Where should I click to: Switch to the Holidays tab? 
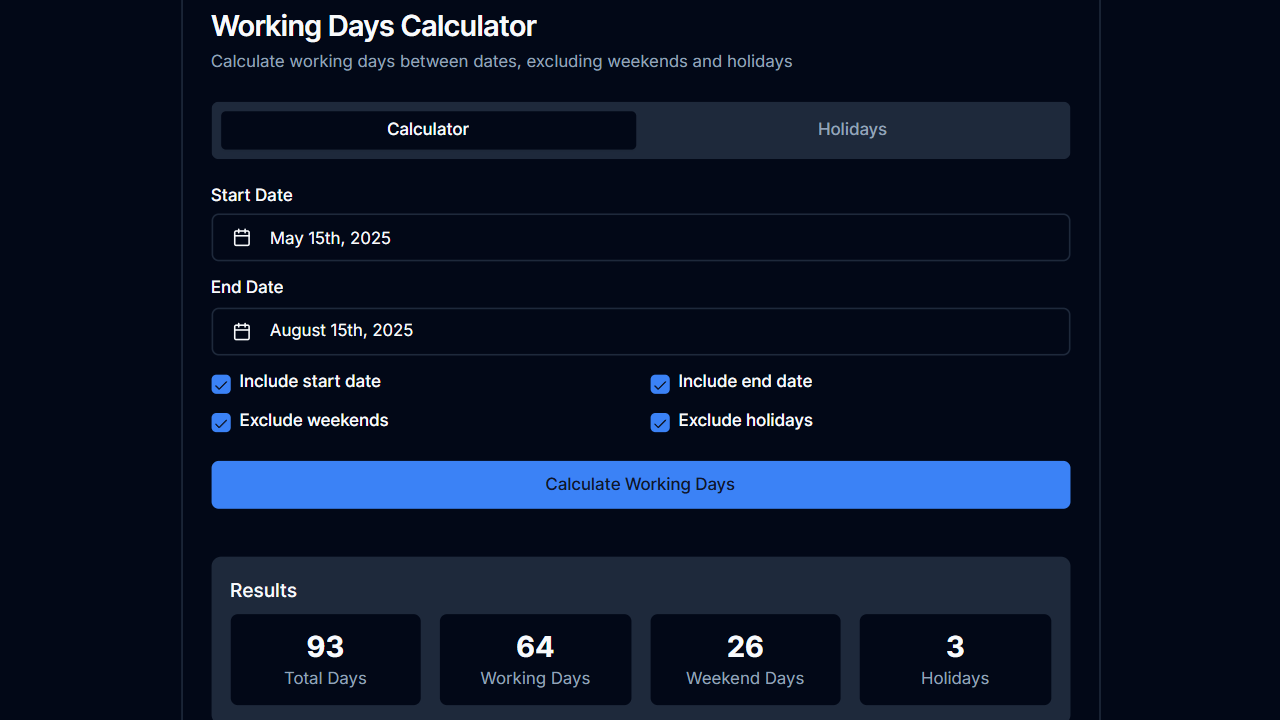point(852,129)
